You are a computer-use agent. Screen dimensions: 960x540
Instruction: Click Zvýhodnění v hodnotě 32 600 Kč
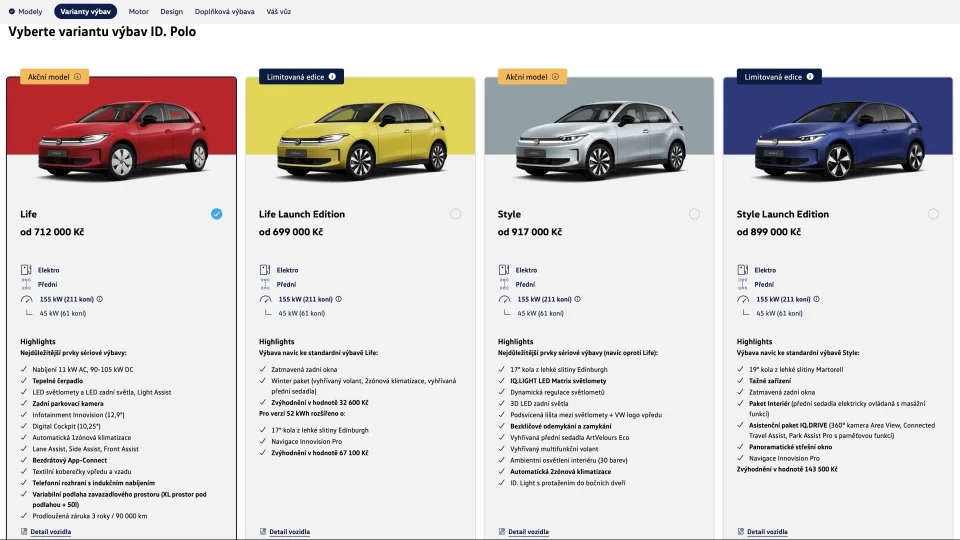coord(320,403)
